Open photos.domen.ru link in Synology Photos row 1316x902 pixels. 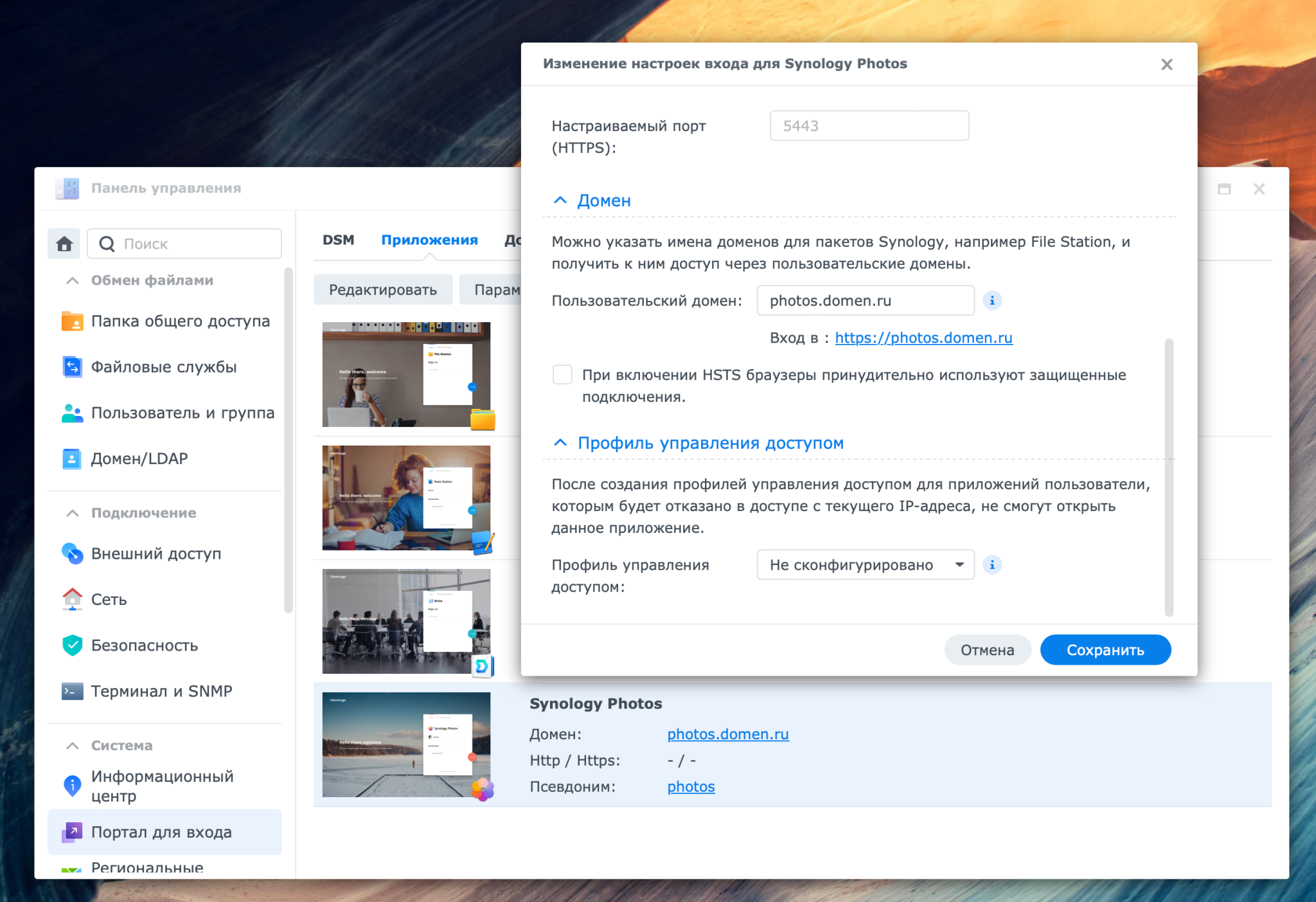pyautogui.click(x=727, y=734)
